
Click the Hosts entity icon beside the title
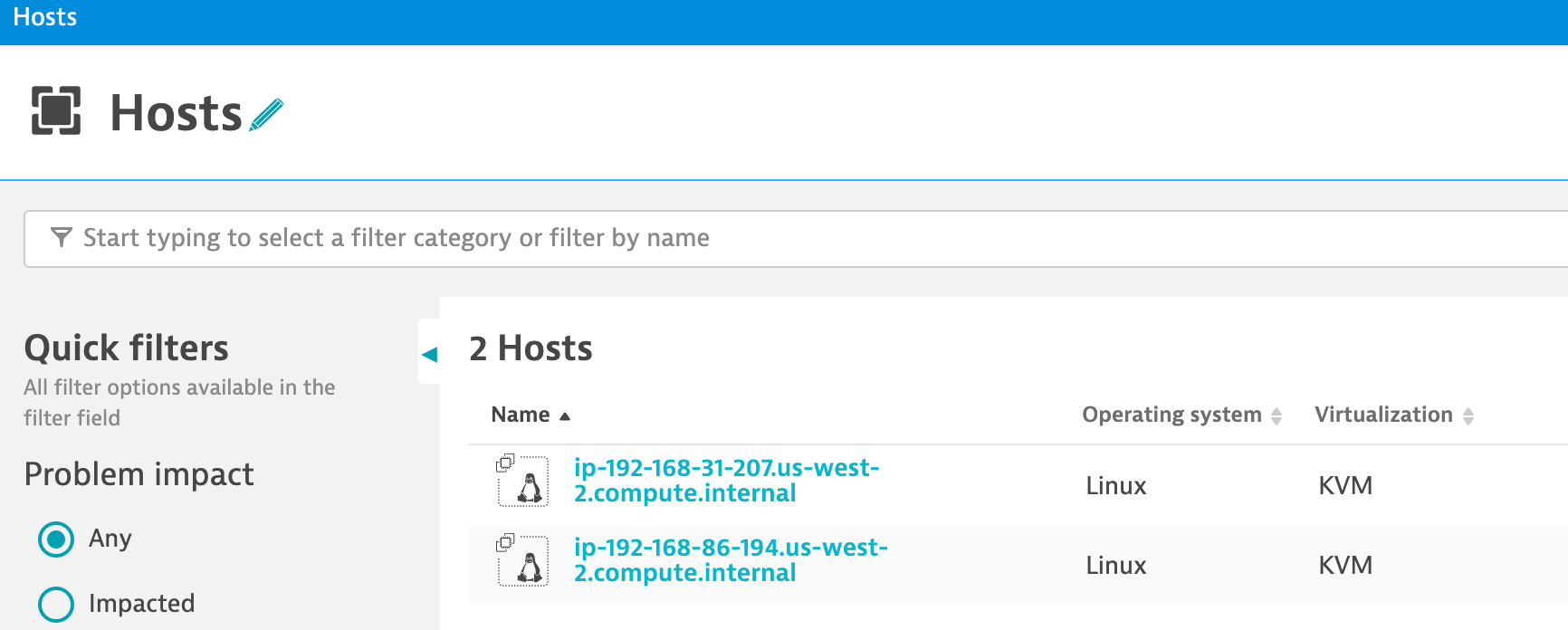point(56,111)
